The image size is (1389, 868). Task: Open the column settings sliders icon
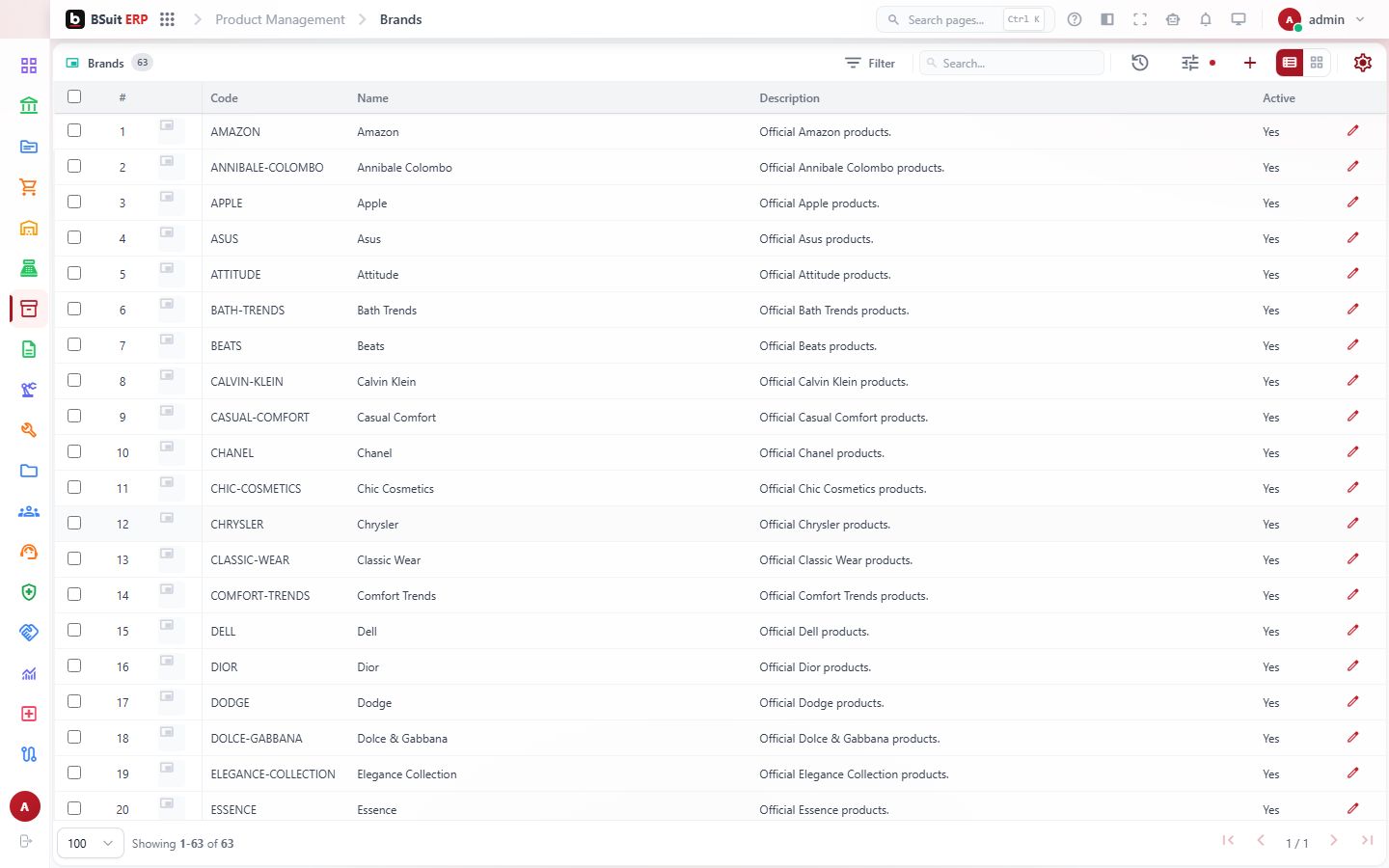1190,63
